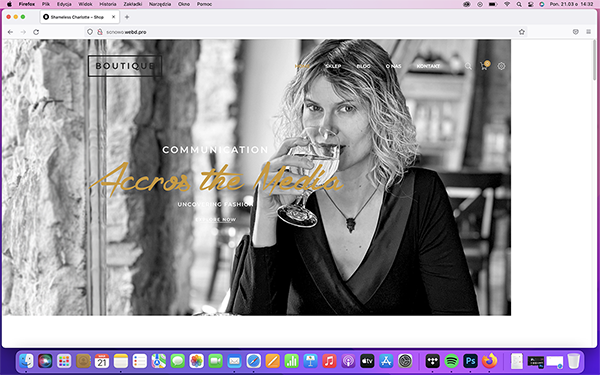Viewport: 600px width, 375px height.
Task: Open Photoshop from the Dock
Action: 470,361
